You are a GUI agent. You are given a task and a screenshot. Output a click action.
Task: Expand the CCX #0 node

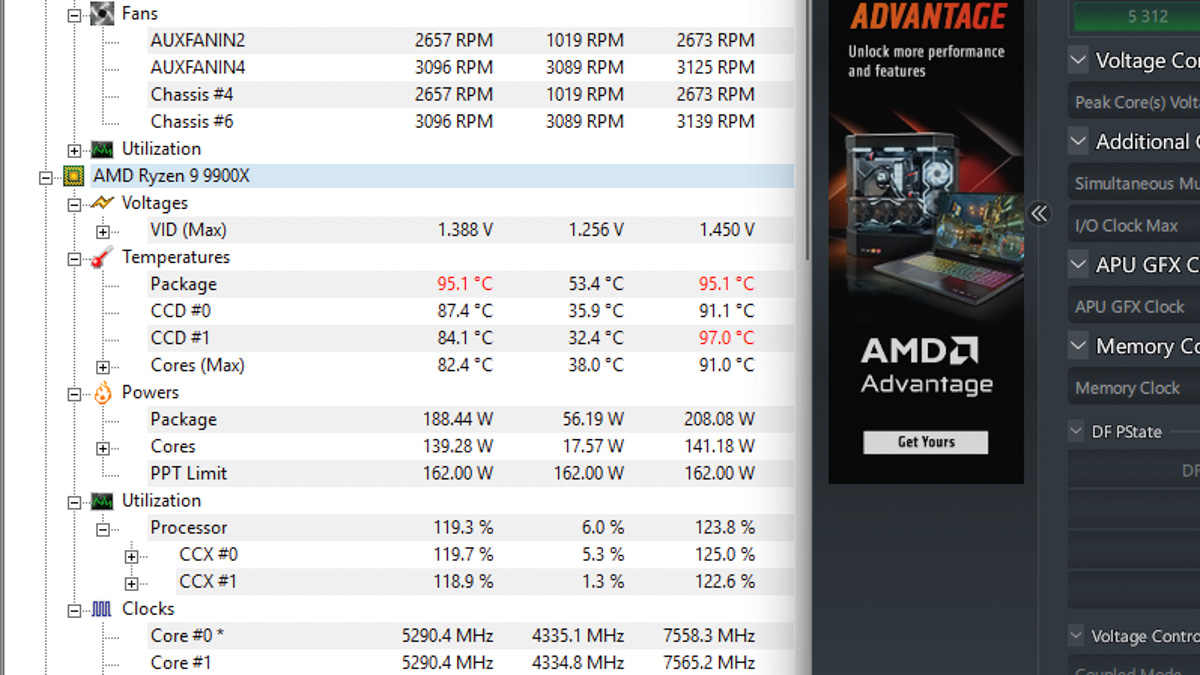coord(131,555)
